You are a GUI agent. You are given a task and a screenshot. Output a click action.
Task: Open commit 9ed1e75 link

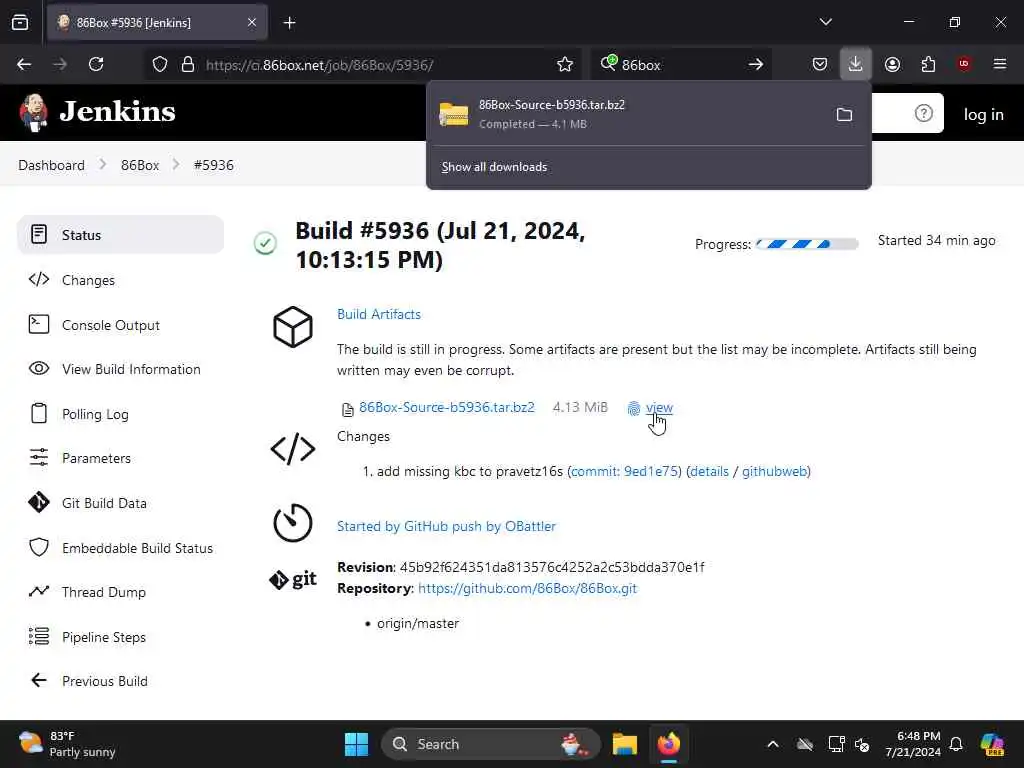tap(626, 472)
